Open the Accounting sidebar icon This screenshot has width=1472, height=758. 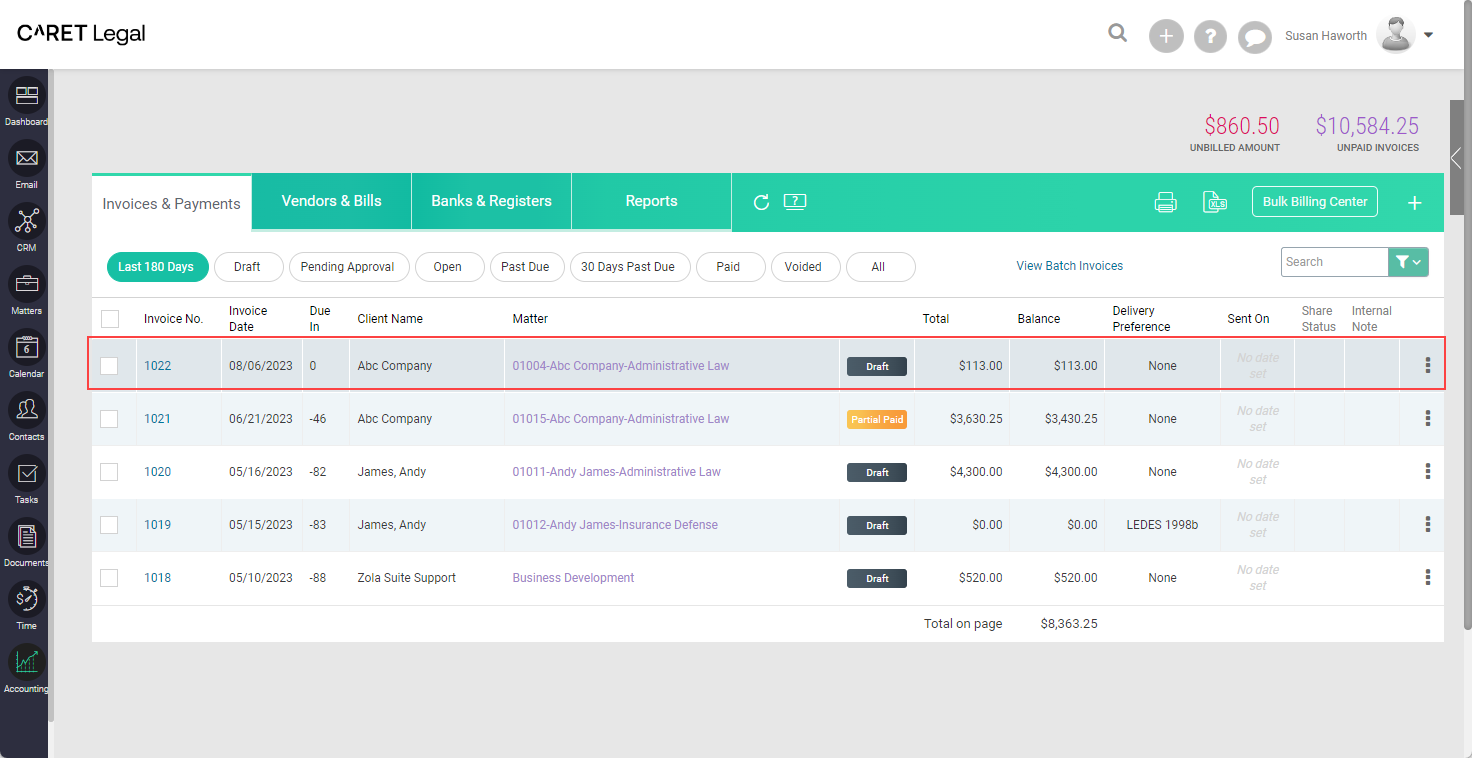click(27, 662)
